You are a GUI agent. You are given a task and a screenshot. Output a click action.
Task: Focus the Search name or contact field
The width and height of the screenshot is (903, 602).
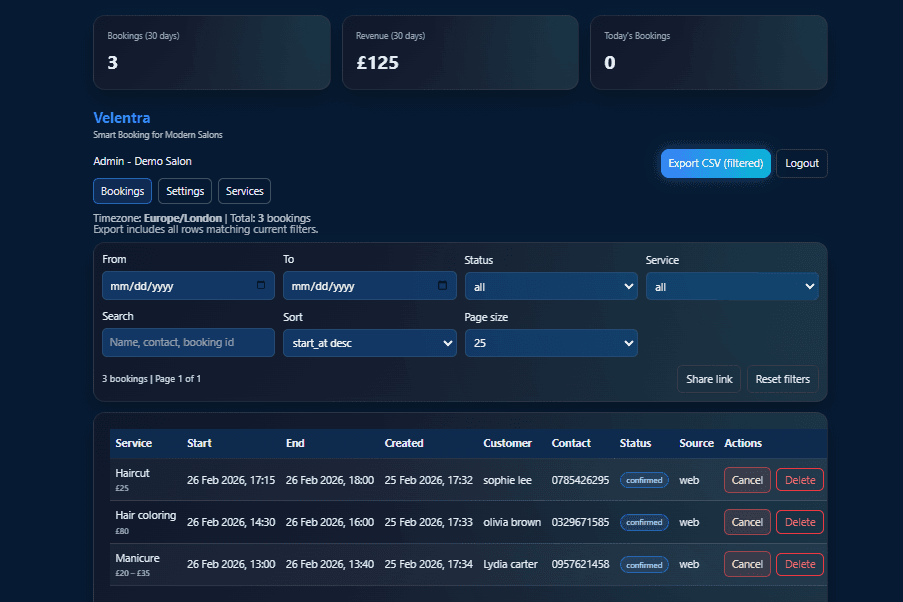(188, 343)
